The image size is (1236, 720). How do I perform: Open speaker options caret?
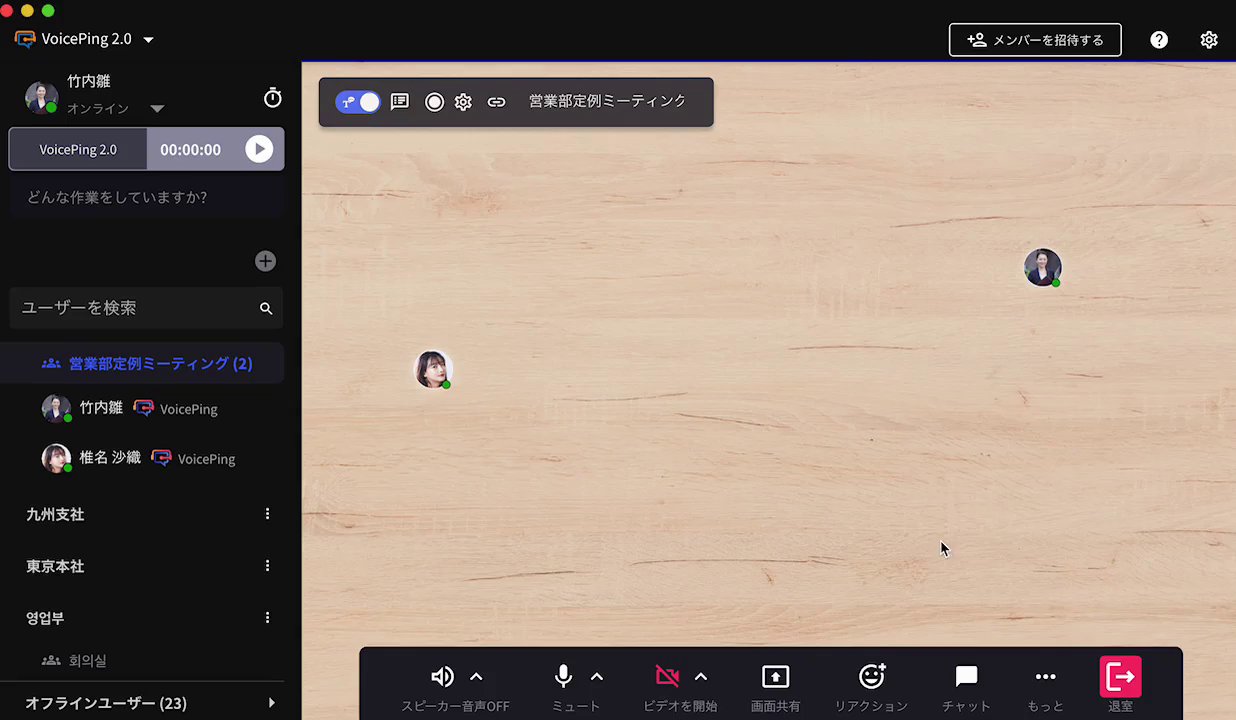(476, 677)
